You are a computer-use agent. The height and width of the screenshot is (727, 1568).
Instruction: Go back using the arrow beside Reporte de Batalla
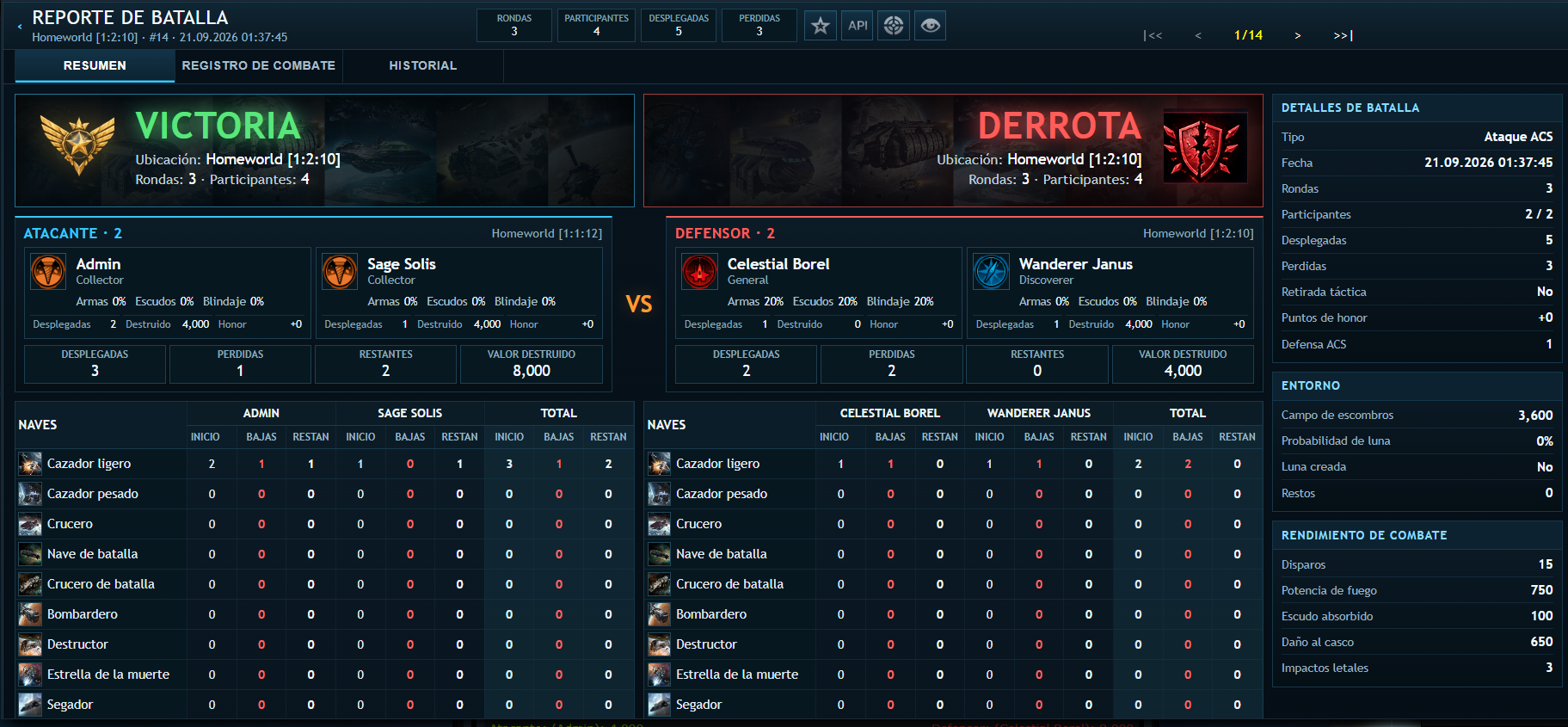click(x=20, y=27)
